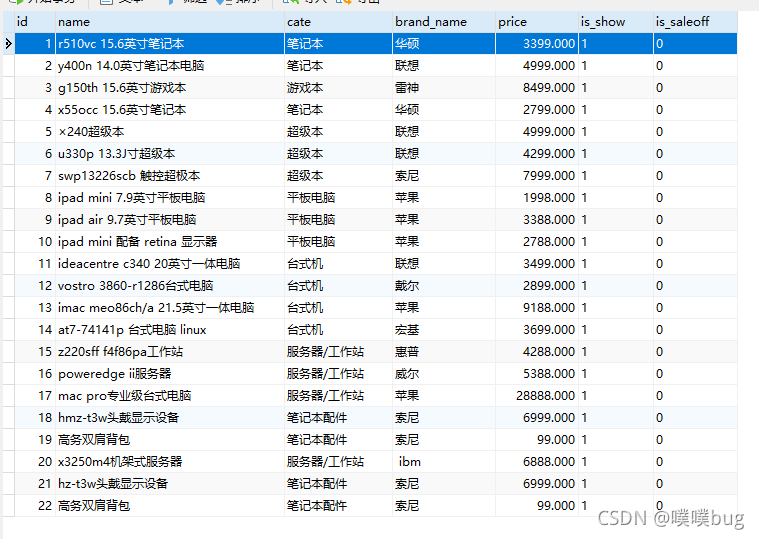Click the price cell 1998.000
This screenshot has height=539, width=759.
click(536, 198)
